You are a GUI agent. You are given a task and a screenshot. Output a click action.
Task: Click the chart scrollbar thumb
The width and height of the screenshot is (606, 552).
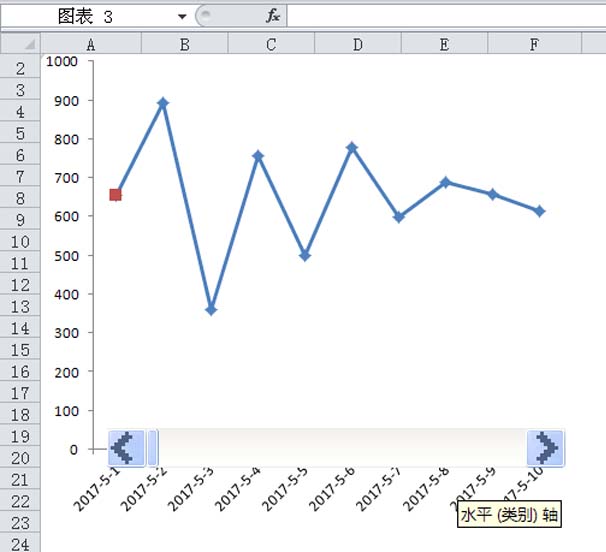pos(153,447)
